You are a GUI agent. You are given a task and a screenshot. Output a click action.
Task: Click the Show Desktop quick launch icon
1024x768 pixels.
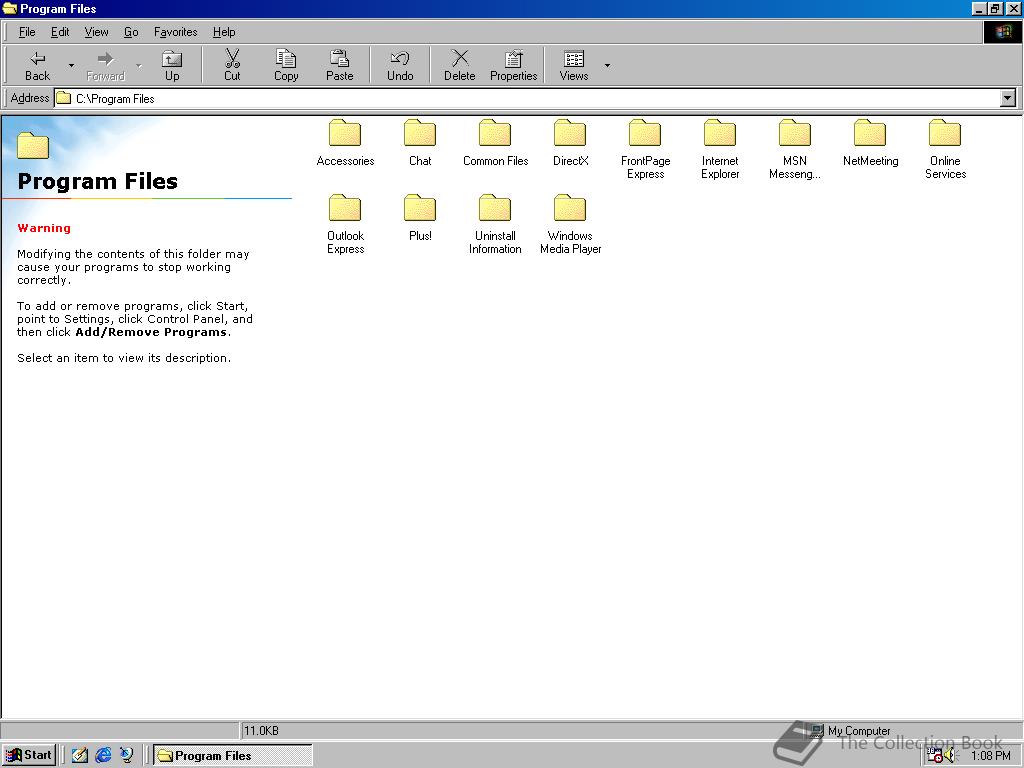coord(80,755)
